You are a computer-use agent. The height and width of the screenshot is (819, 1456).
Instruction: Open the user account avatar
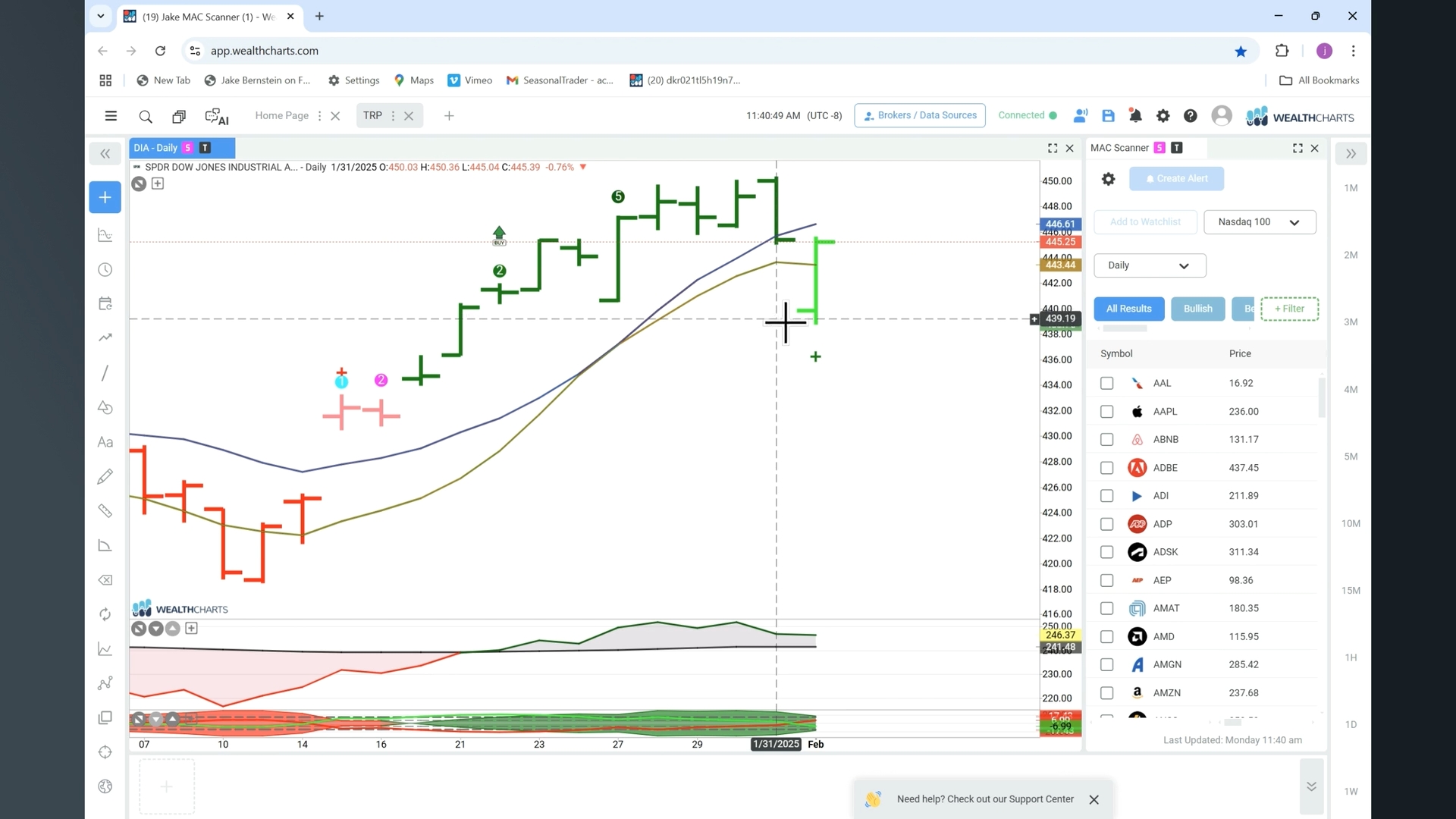[x=1222, y=115]
